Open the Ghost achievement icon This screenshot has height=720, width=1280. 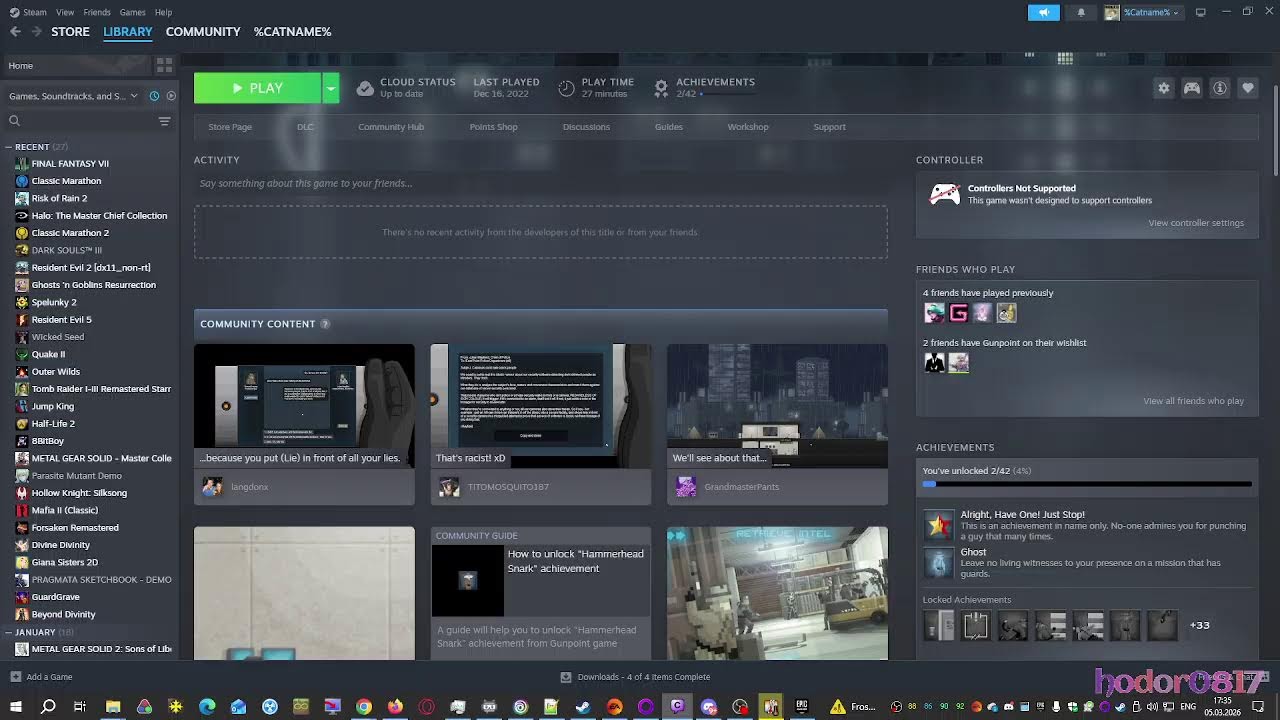[x=939, y=563]
